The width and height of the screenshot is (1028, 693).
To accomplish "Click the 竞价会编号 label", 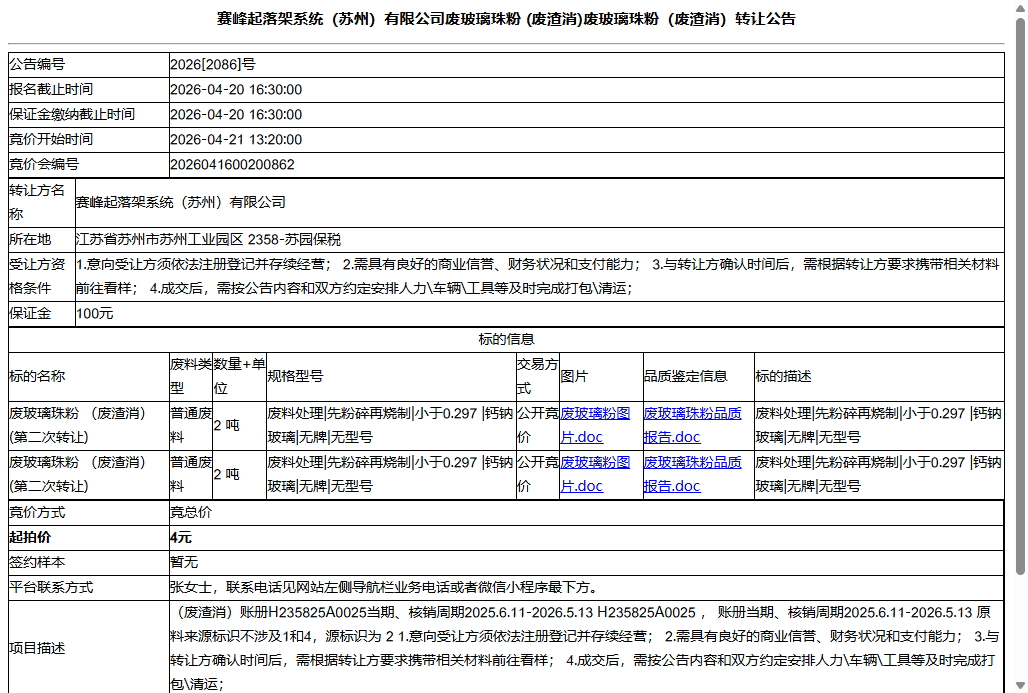I will coord(44,164).
